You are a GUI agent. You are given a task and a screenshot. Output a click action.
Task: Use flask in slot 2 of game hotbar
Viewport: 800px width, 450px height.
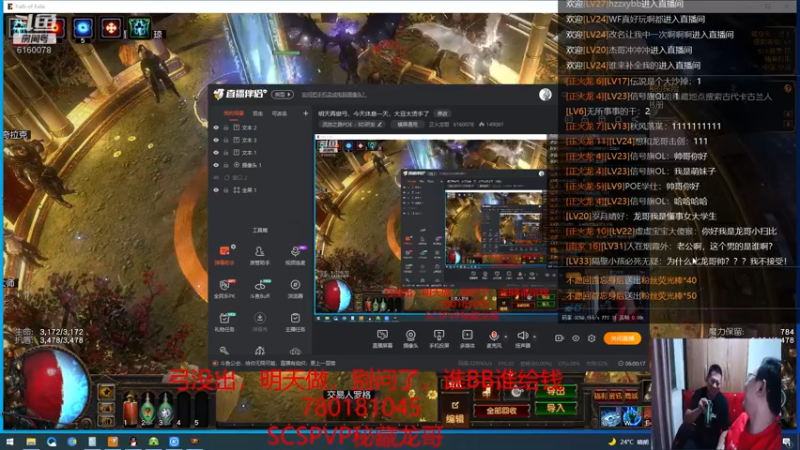(x=147, y=408)
